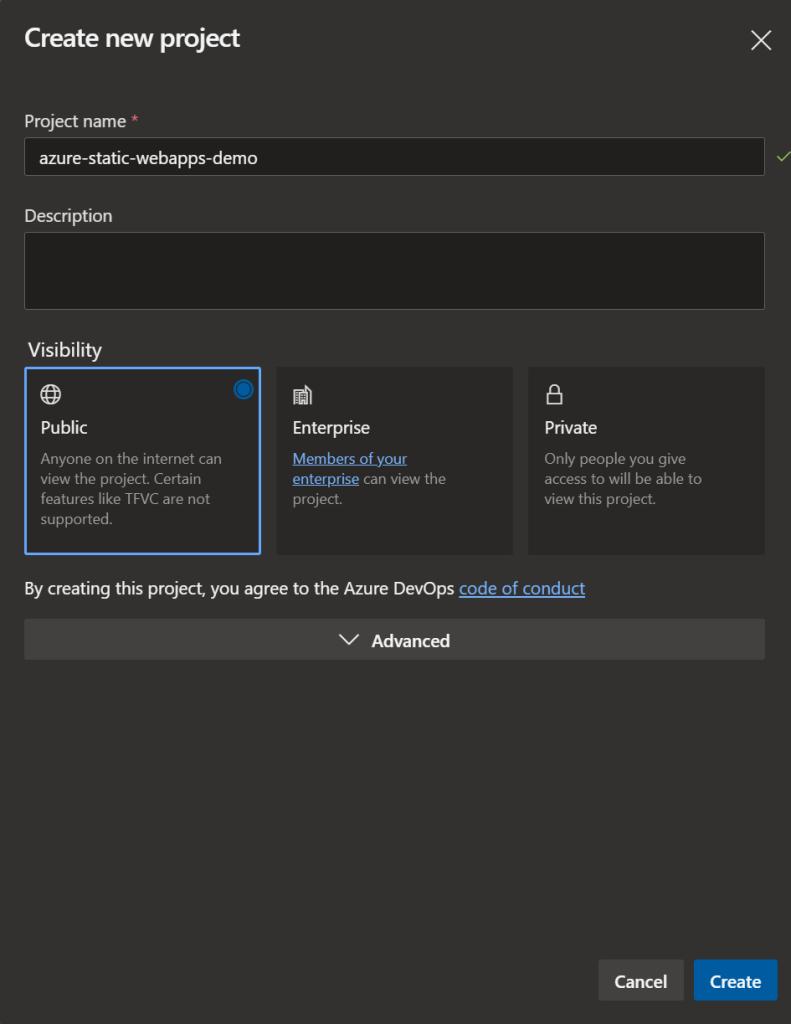Click the Create button
The image size is (791, 1024).
click(735, 980)
